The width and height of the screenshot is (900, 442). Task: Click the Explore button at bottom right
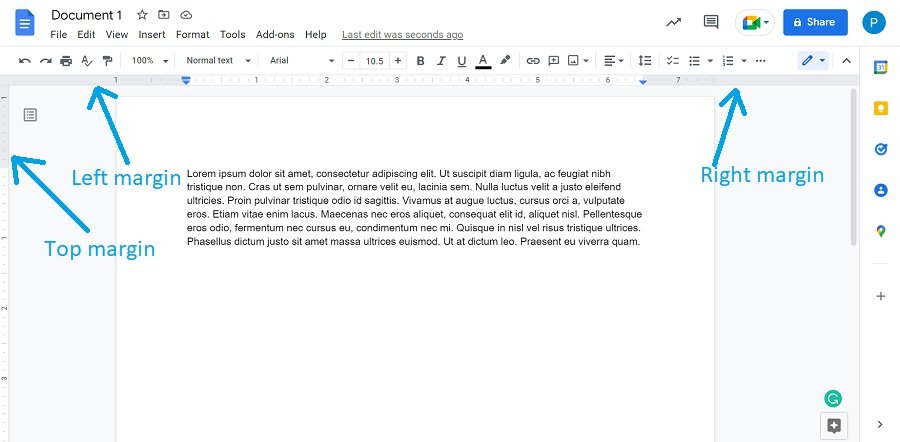pos(834,425)
